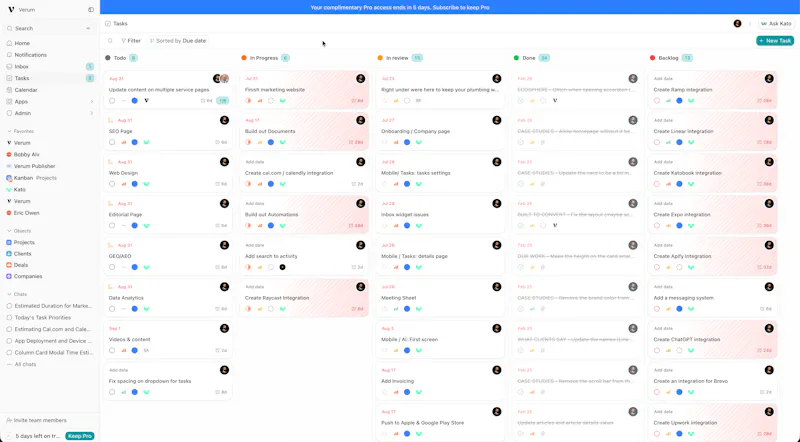Open the Companies object
Image resolution: width=800 pixels, height=442 pixels.
point(28,276)
